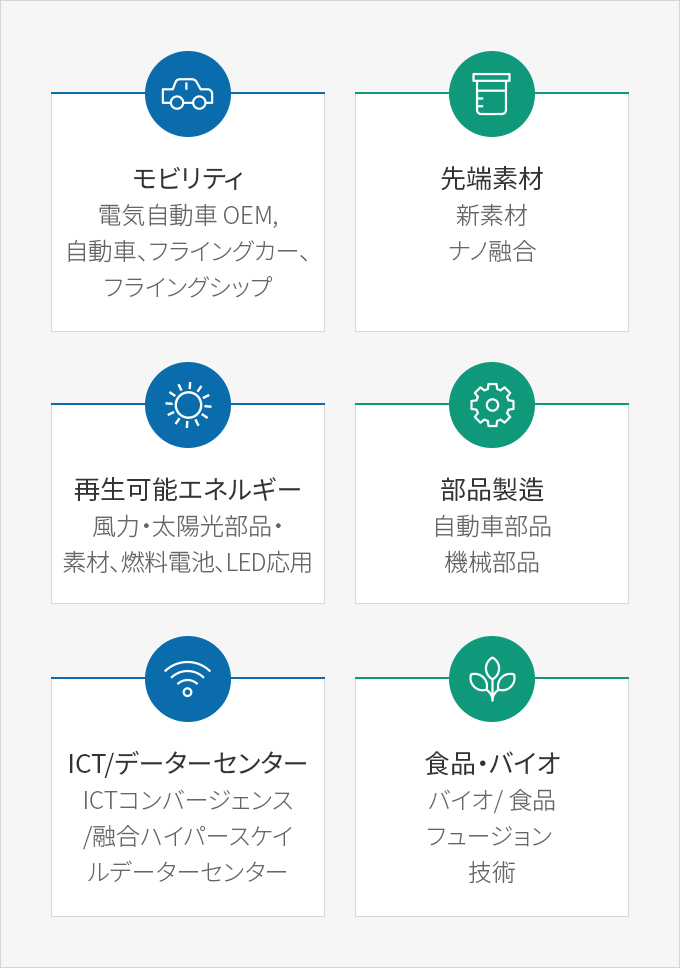Screen dimensions: 680x968
Task: Click the blue wifi icon for ICT
Action: 188,679
